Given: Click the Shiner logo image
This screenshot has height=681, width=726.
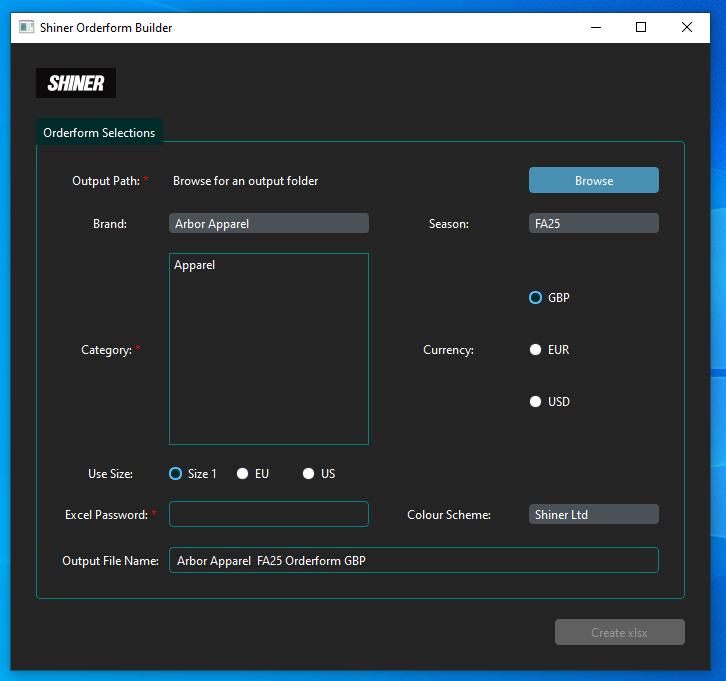Looking at the screenshot, I should pos(76,83).
